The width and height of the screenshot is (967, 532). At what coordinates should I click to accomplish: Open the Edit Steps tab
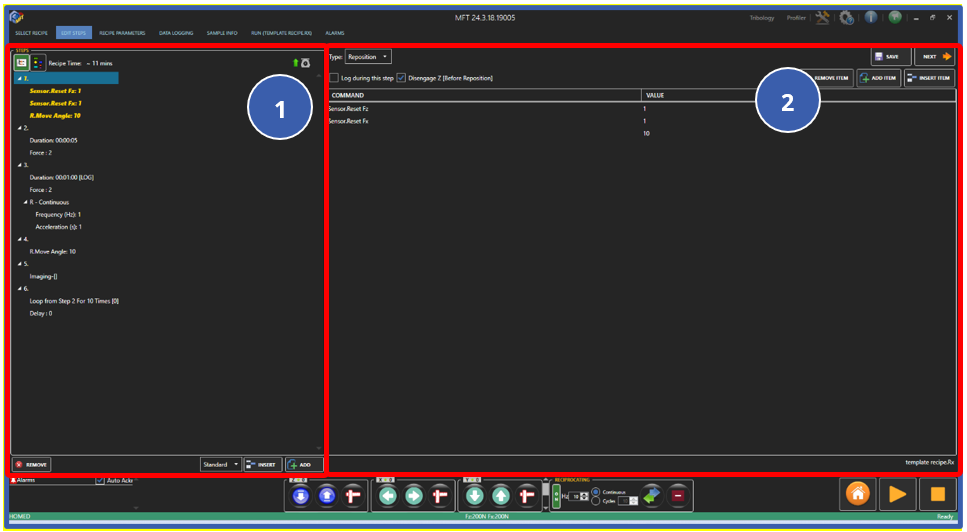point(74,33)
